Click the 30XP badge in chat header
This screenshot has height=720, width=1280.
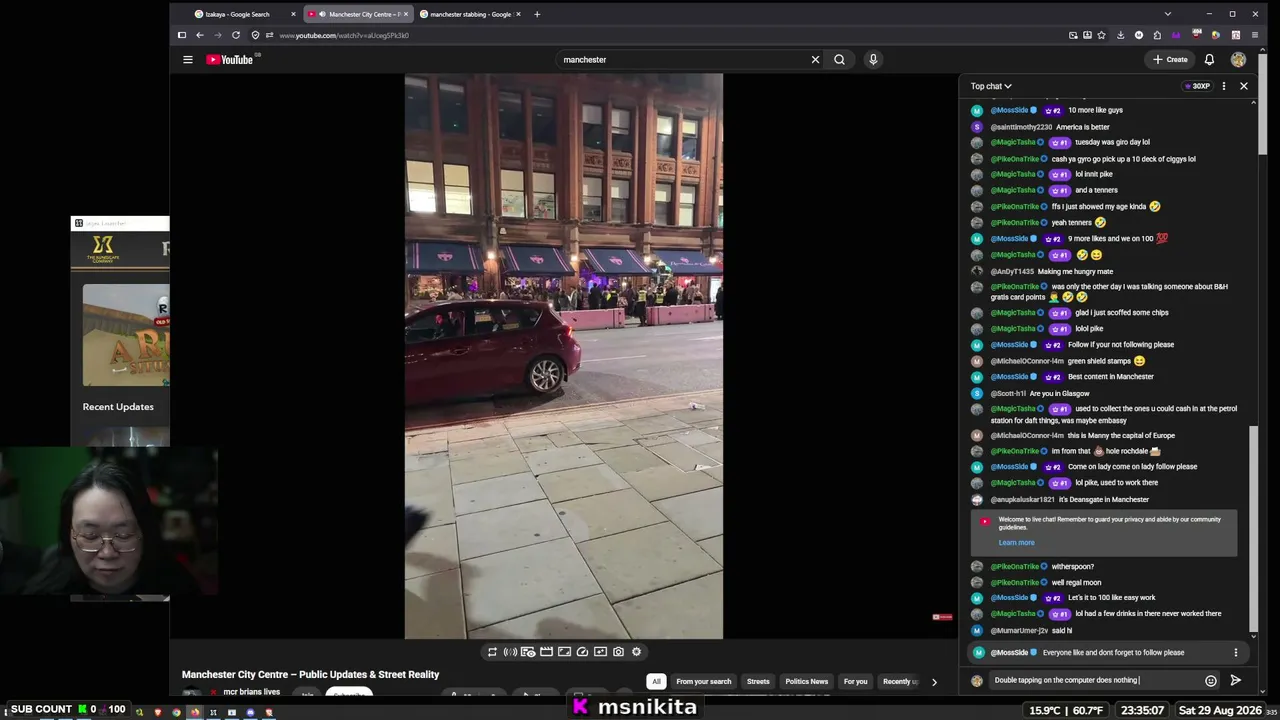(x=1198, y=86)
